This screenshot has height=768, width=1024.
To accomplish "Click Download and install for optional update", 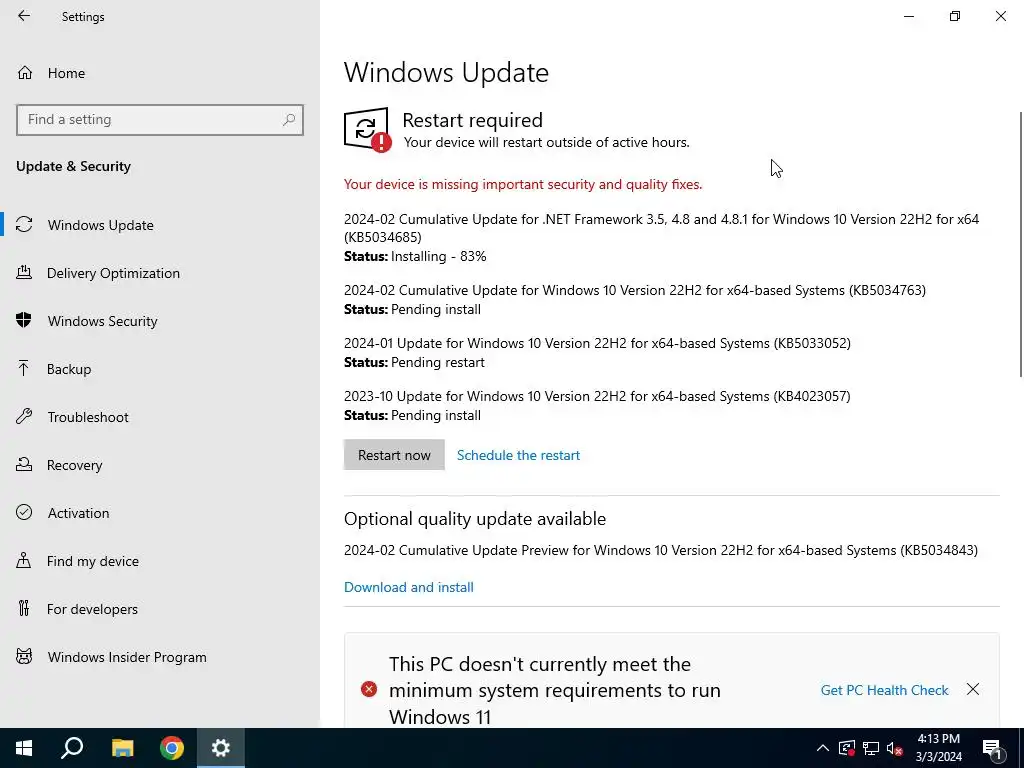I will click(409, 587).
